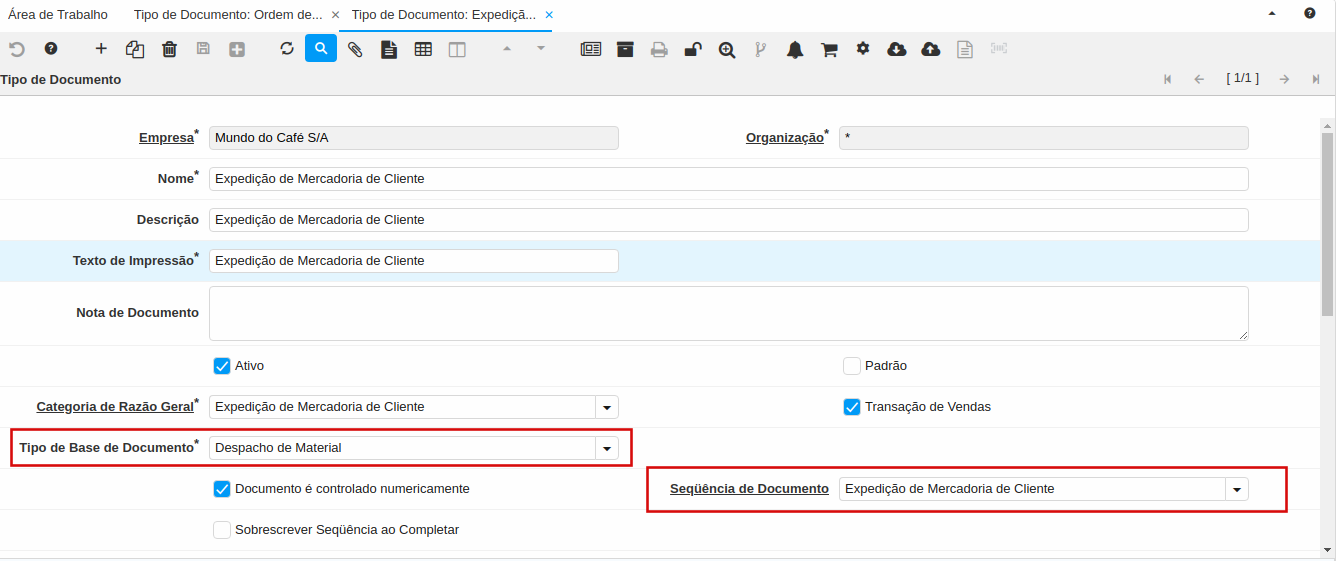Click the save and new icon
Image resolution: width=1336 pixels, height=561 pixels.
237,49
